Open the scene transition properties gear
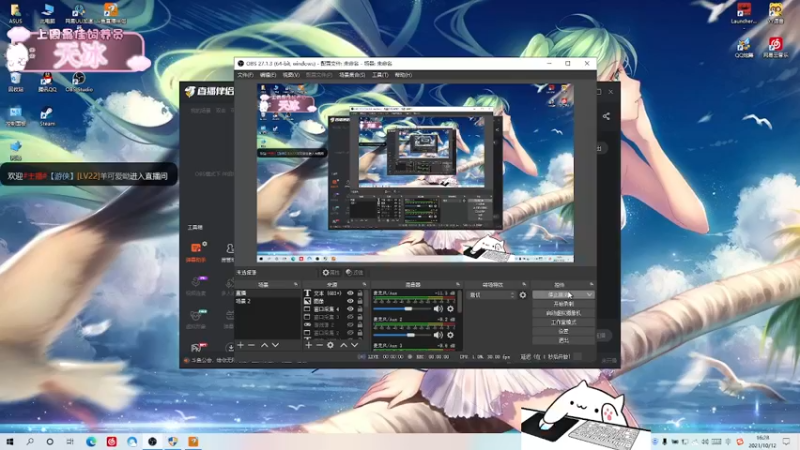This screenshot has width=800, height=450. [x=522, y=295]
